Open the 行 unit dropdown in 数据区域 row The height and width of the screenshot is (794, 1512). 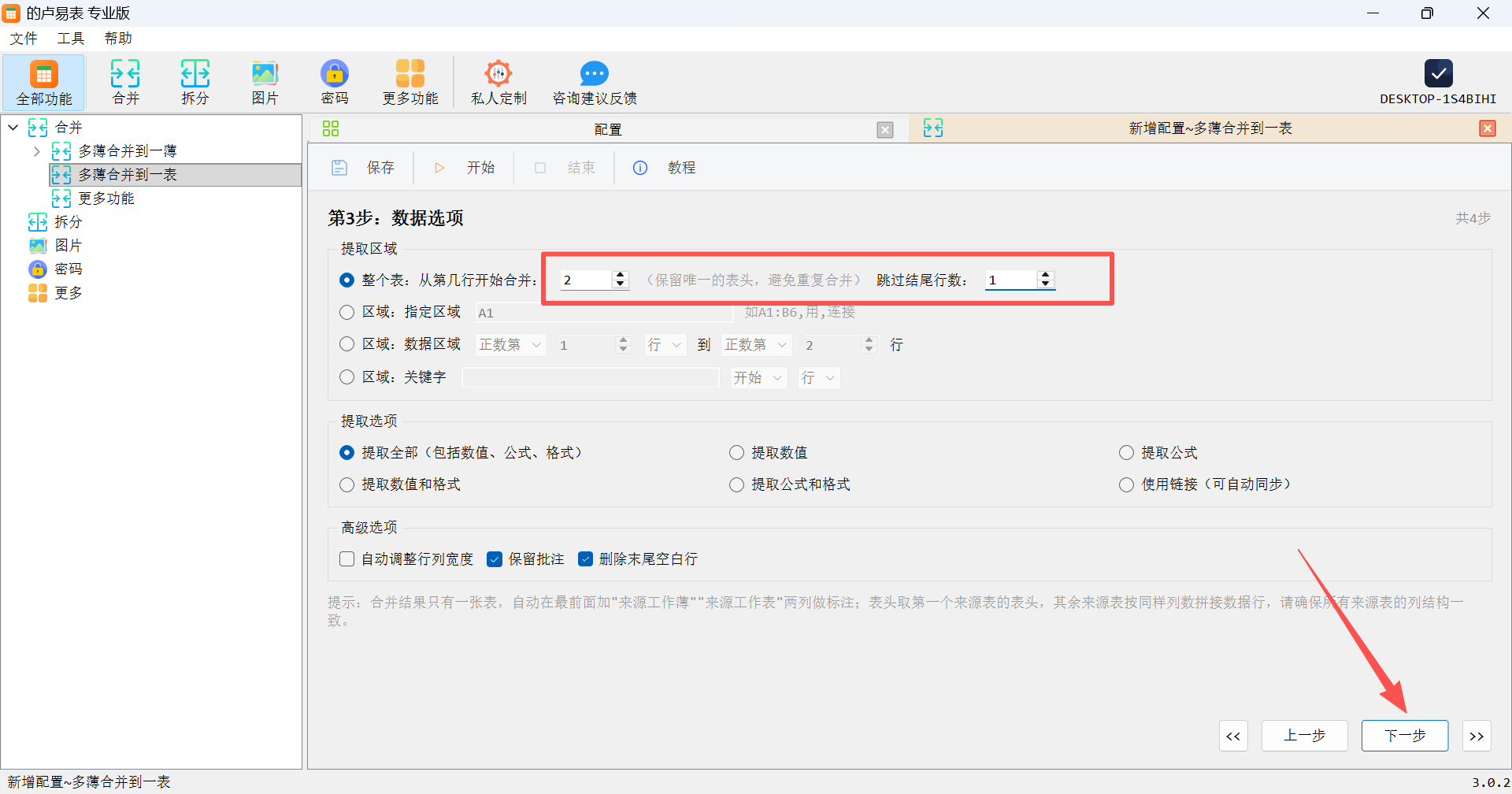coord(665,345)
